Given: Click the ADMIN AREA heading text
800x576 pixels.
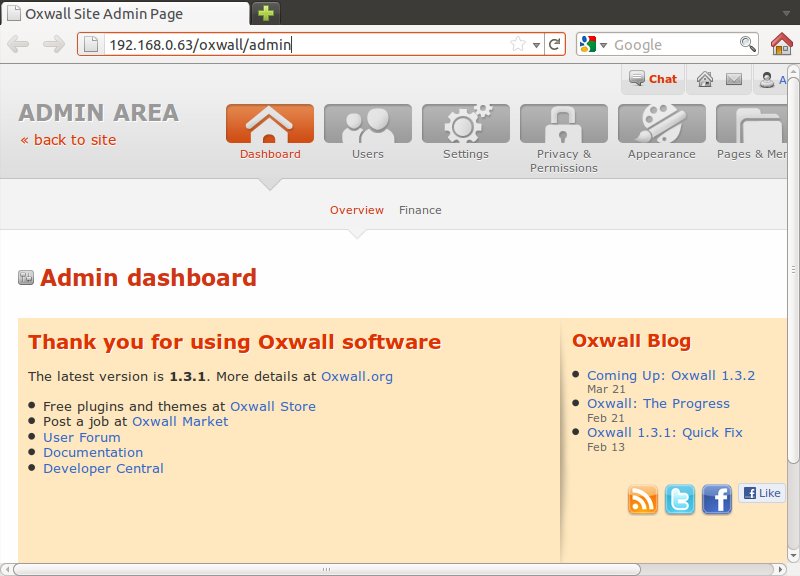Looking at the screenshot, I should click(x=98, y=113).
